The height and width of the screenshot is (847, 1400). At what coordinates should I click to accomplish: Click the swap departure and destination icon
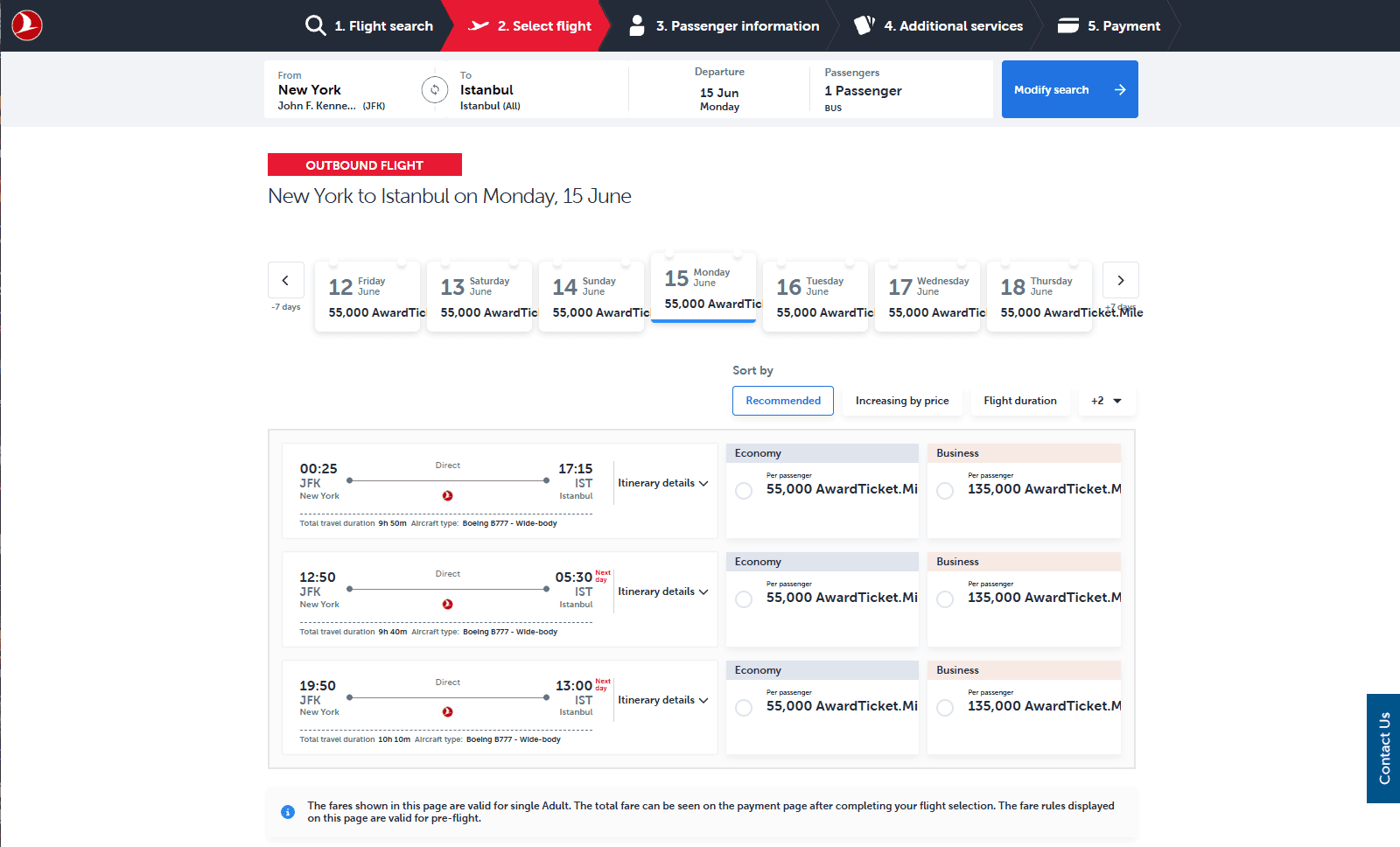[435, 89]
